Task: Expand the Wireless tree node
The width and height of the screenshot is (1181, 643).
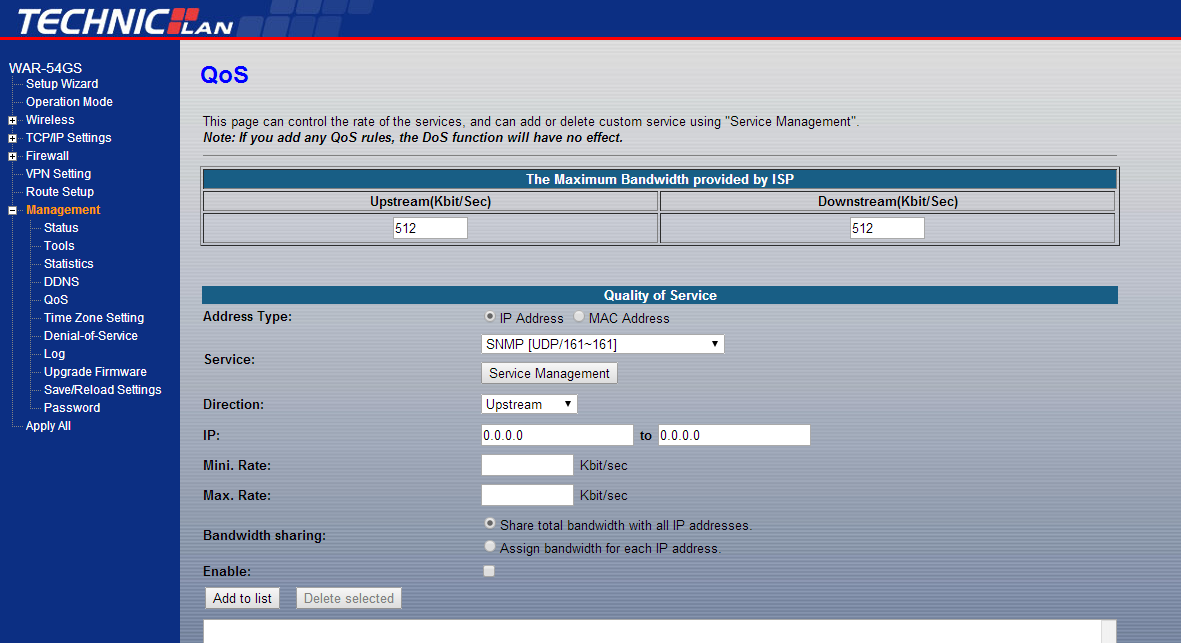Action: (x=12, y=120)
